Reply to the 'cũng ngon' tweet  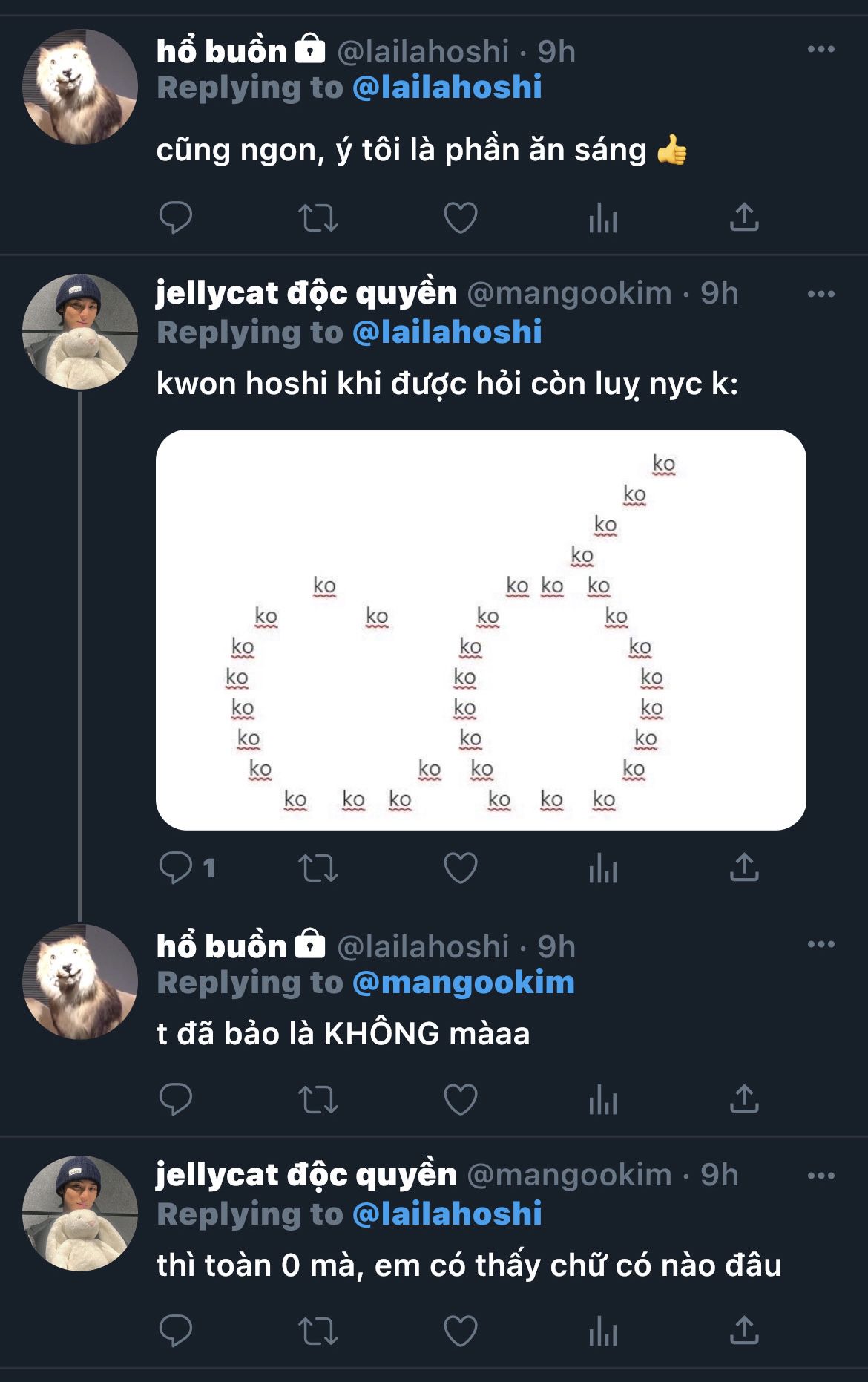[176, 218]
